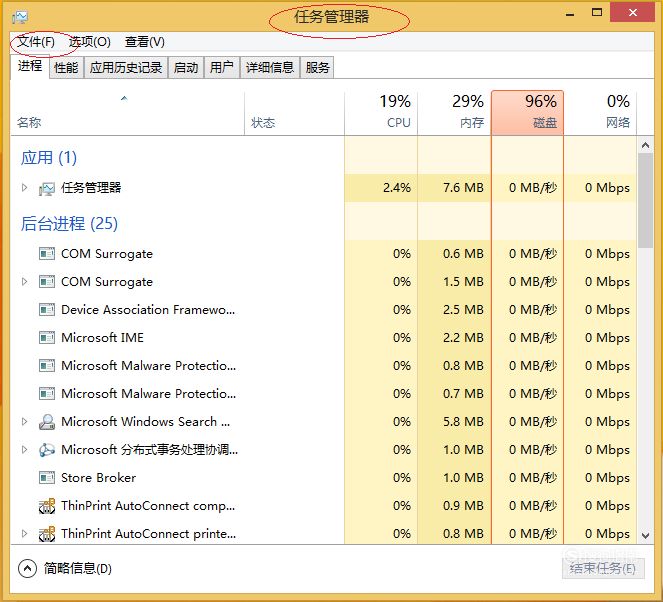Sort by the CPU column header
Image resolution: width=663 pixels, height=602 pixels.
(x=381, y=114)
